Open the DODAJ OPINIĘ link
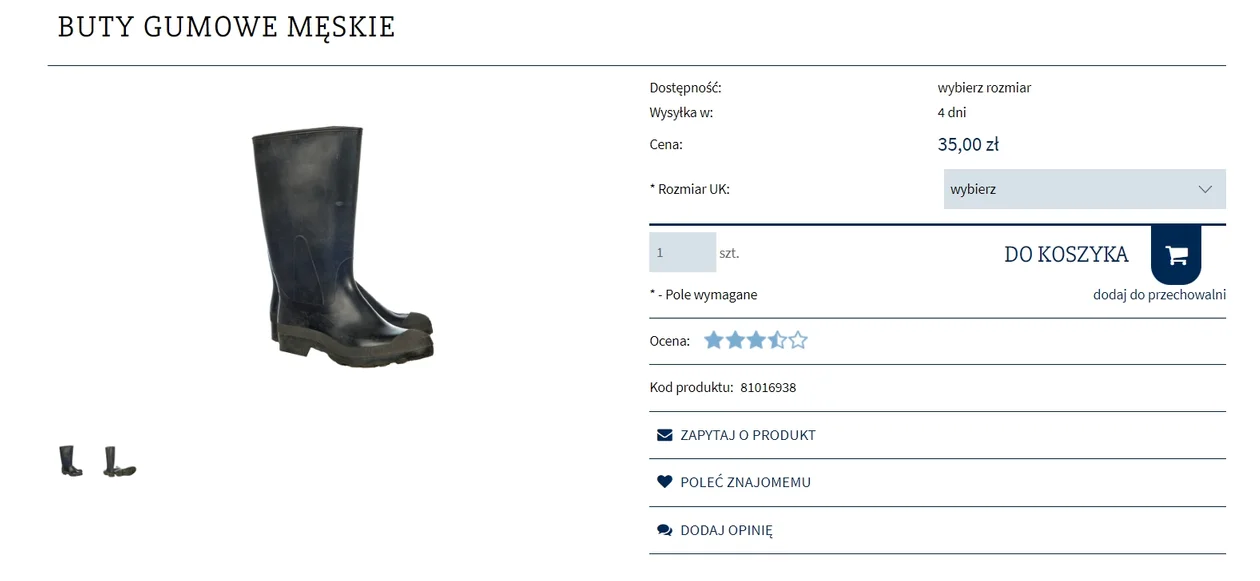Screen dimensions: 1260x581 pos(726,531)
